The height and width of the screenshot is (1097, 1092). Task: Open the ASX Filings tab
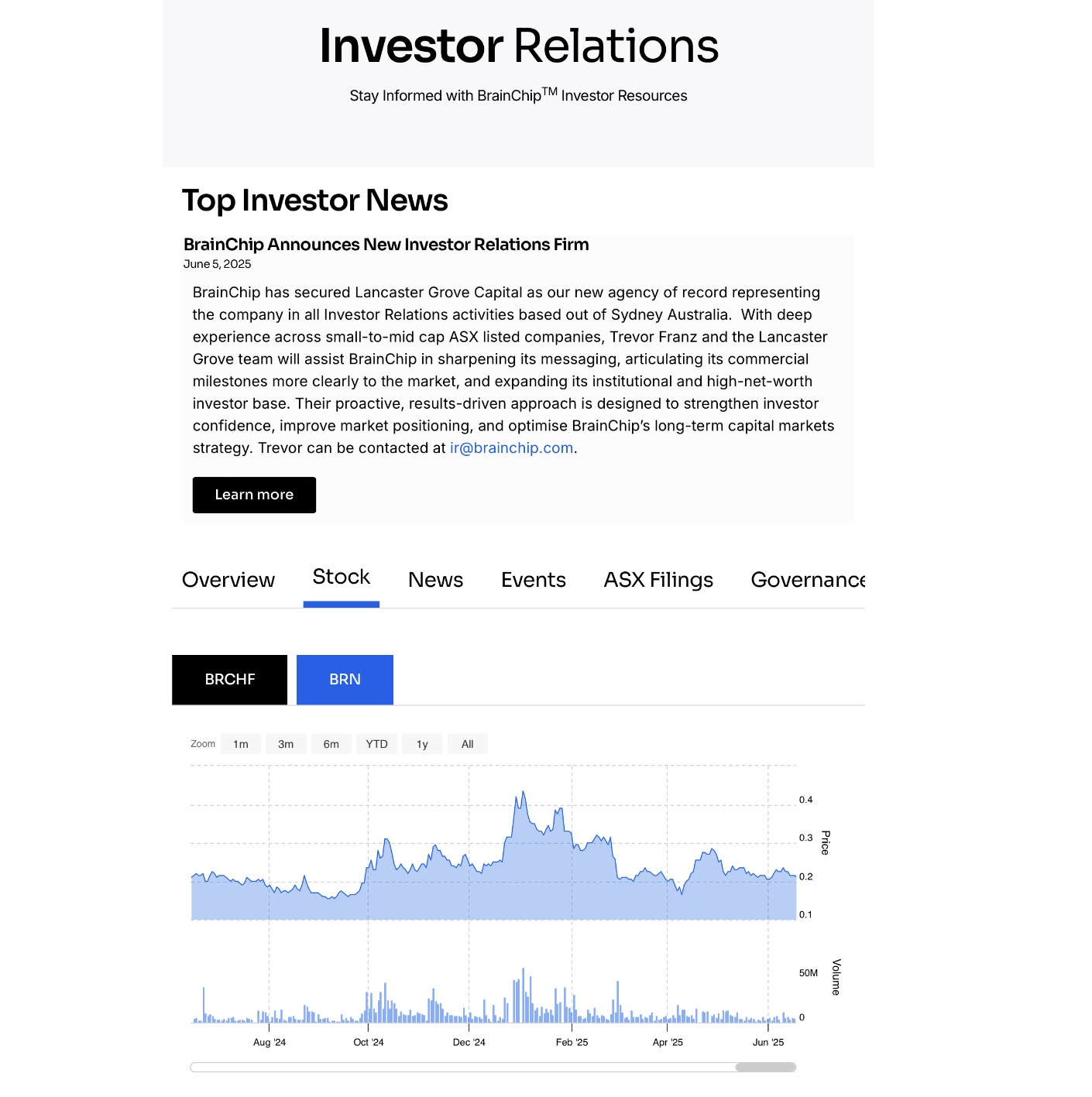pos(658,580)
